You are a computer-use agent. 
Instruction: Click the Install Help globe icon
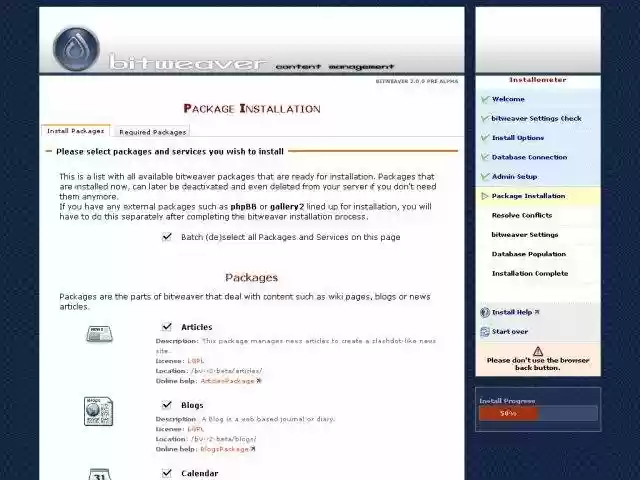pyautogui.click(x=484, y=313)
